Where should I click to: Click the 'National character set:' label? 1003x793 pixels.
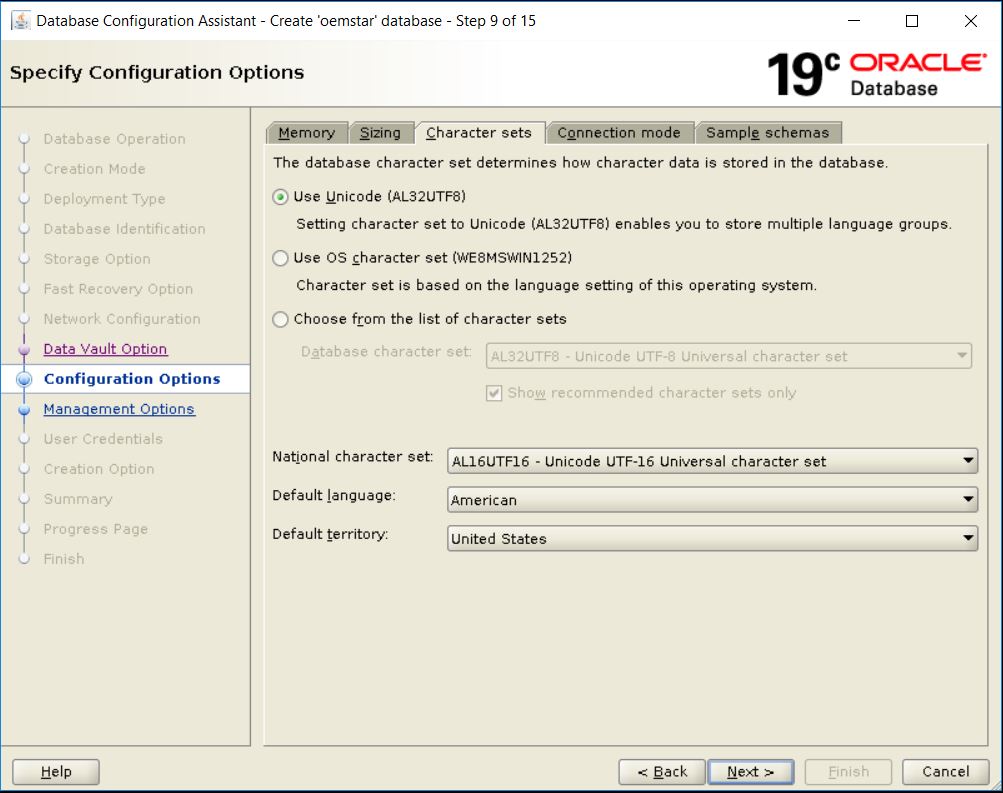pyautogui.click(x=352, y=457)
